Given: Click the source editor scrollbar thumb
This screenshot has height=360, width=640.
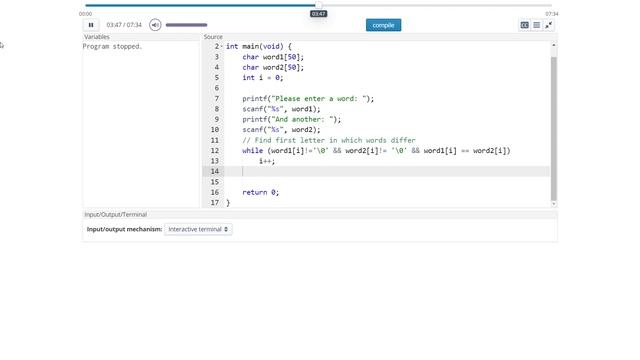Looking at the screenshot, I should point(553,129).
